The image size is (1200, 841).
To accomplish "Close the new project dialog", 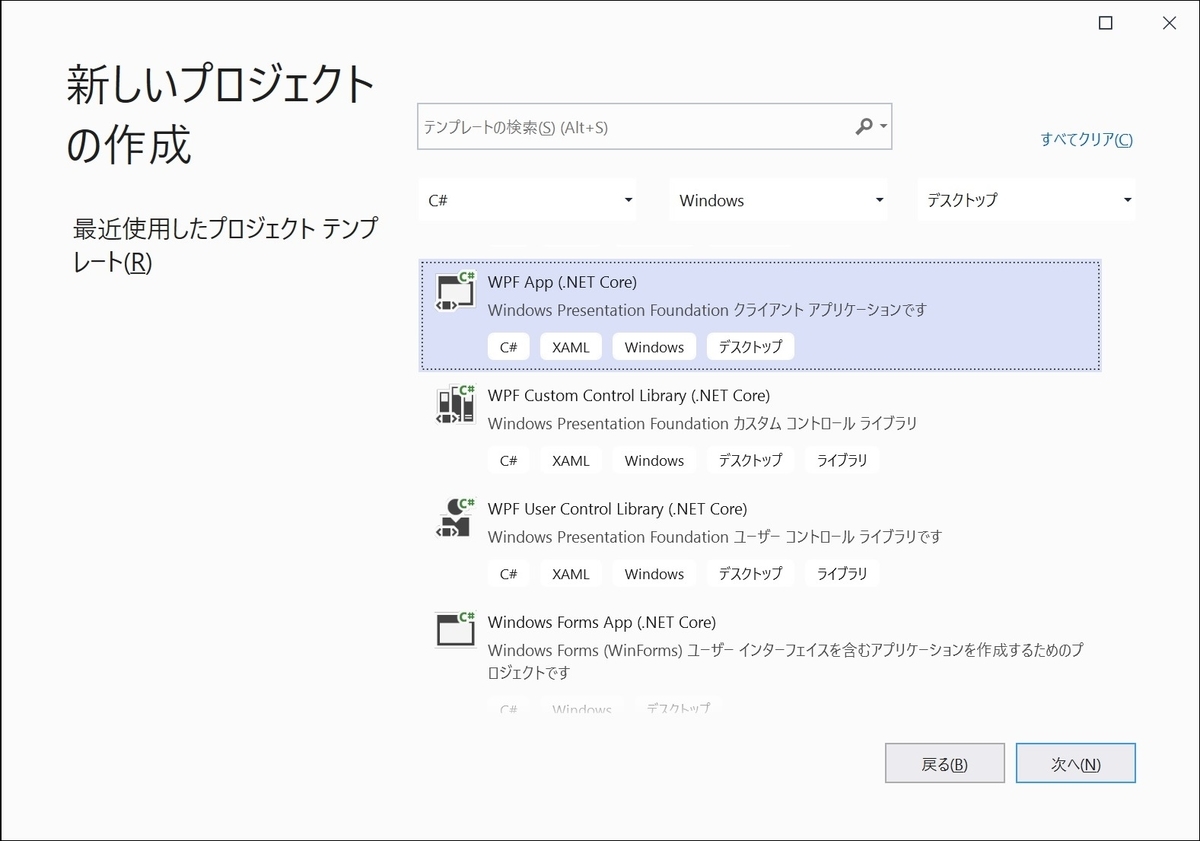I will pos(1168,23).
